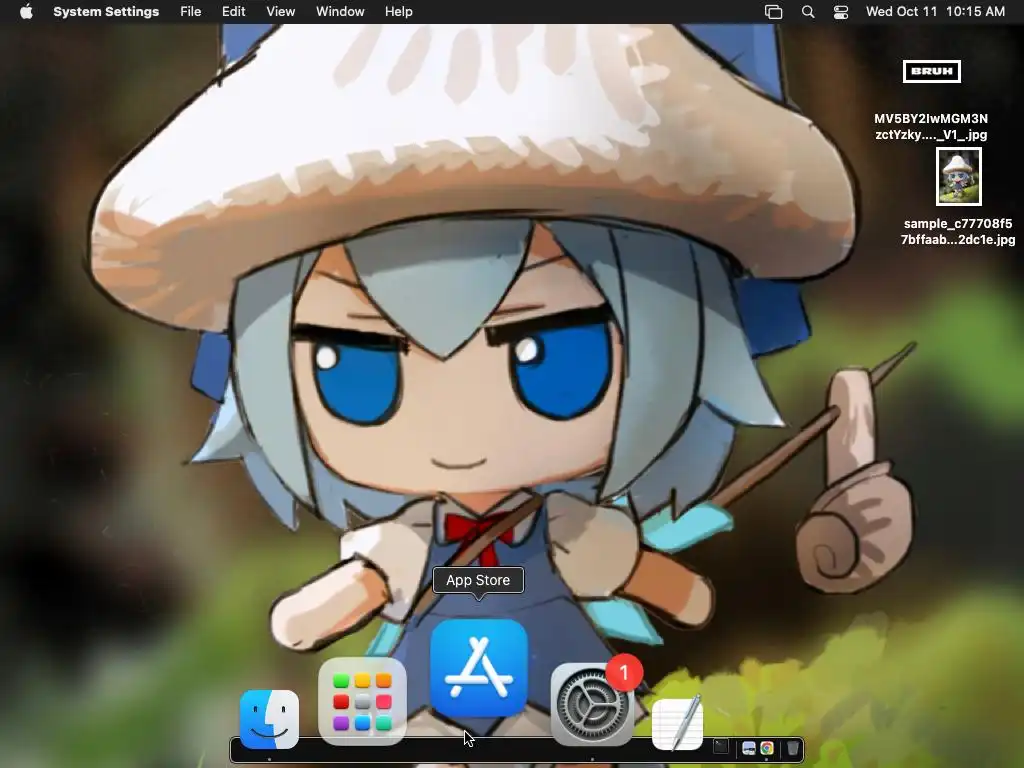Viewport: 1024px width, 768px height.
Task: Click the sample_c77708f5 7bffaab…2dc1e.jpg file name
Action: coord(958,232)
